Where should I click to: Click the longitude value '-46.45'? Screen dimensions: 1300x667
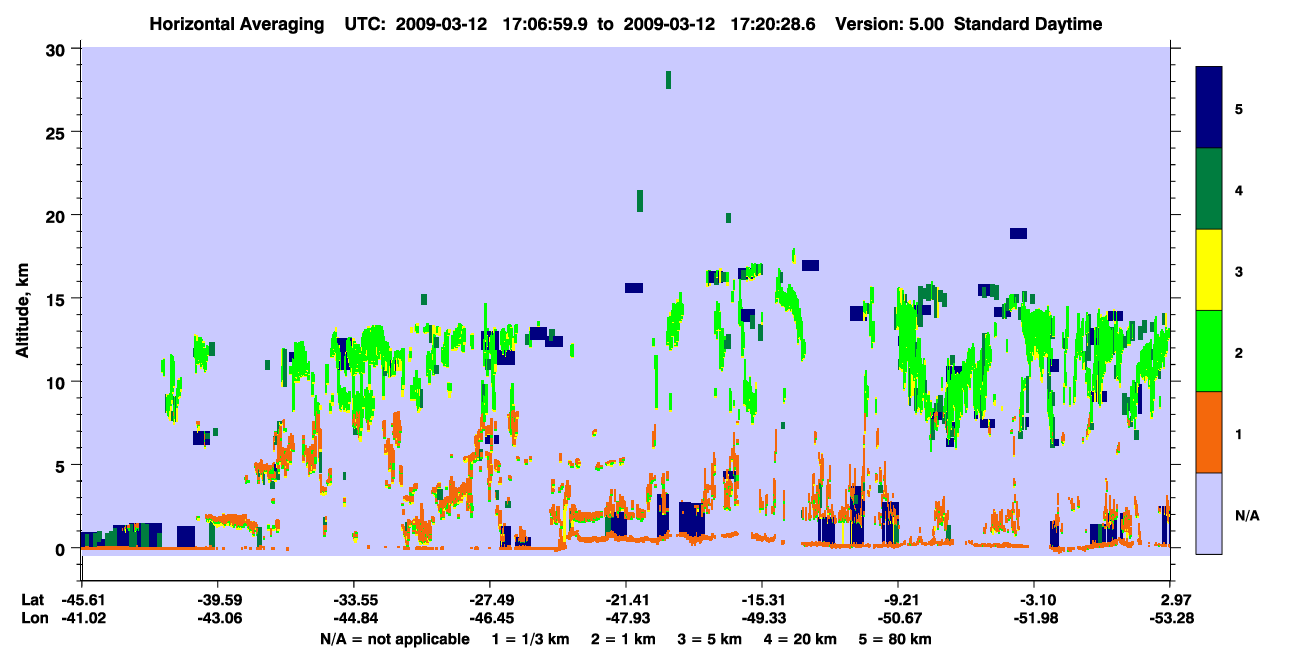pyautogui.click(x=490, y=618)
